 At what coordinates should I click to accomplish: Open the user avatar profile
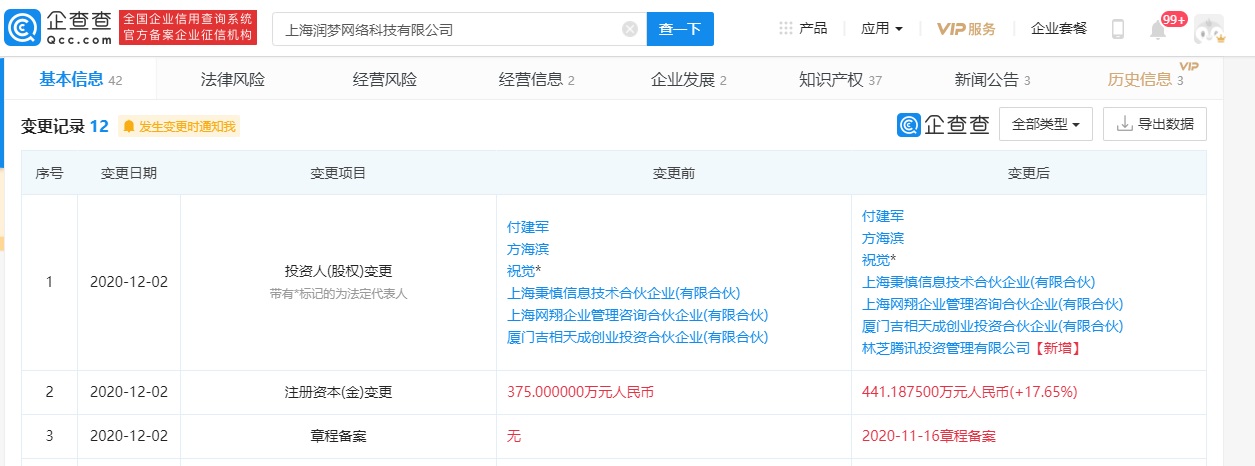pos(1209,29)
